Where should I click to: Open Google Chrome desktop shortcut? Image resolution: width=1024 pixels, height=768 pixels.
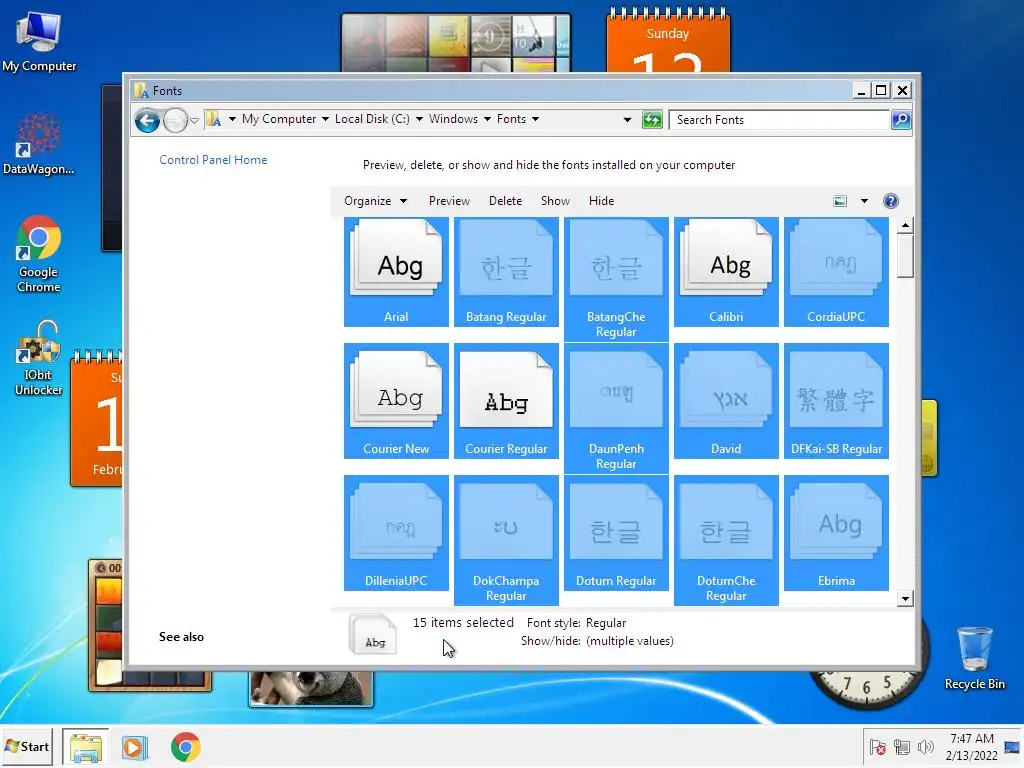click(39, 255)
